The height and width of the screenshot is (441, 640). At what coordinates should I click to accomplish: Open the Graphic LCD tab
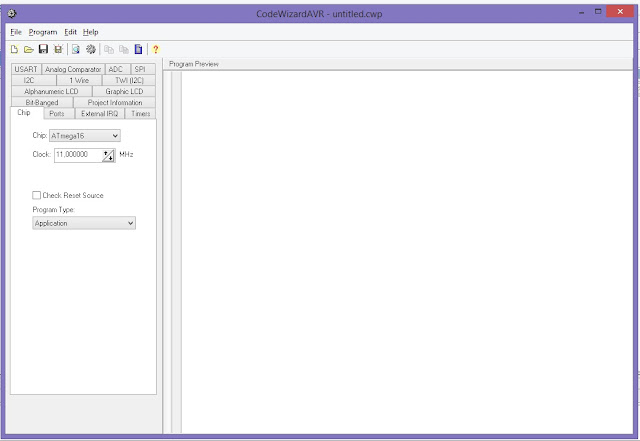click(x=124, y=91)
